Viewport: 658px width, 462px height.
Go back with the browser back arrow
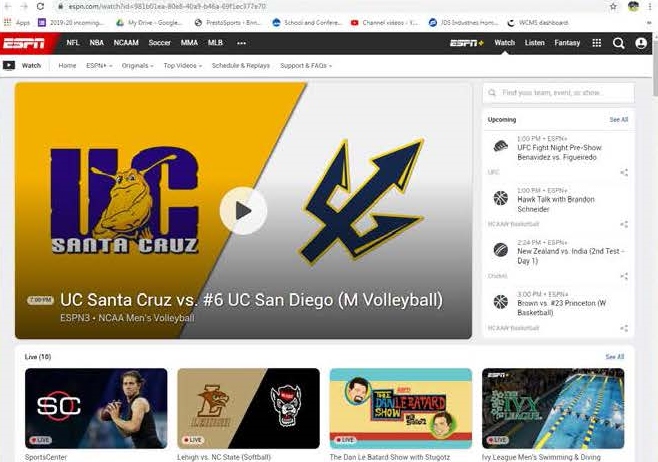tap(8, 6)
